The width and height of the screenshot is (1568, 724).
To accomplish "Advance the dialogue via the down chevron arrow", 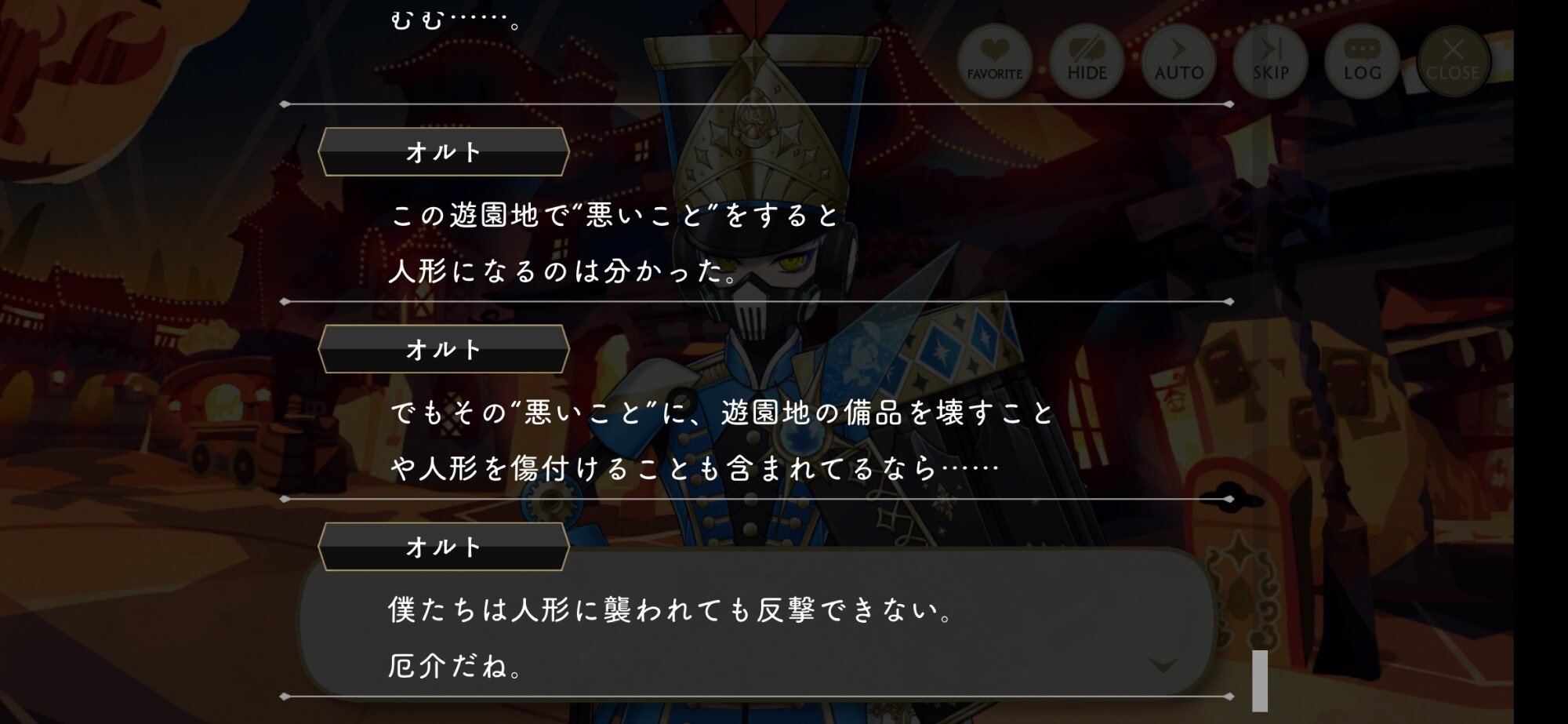I will 1162,666.
